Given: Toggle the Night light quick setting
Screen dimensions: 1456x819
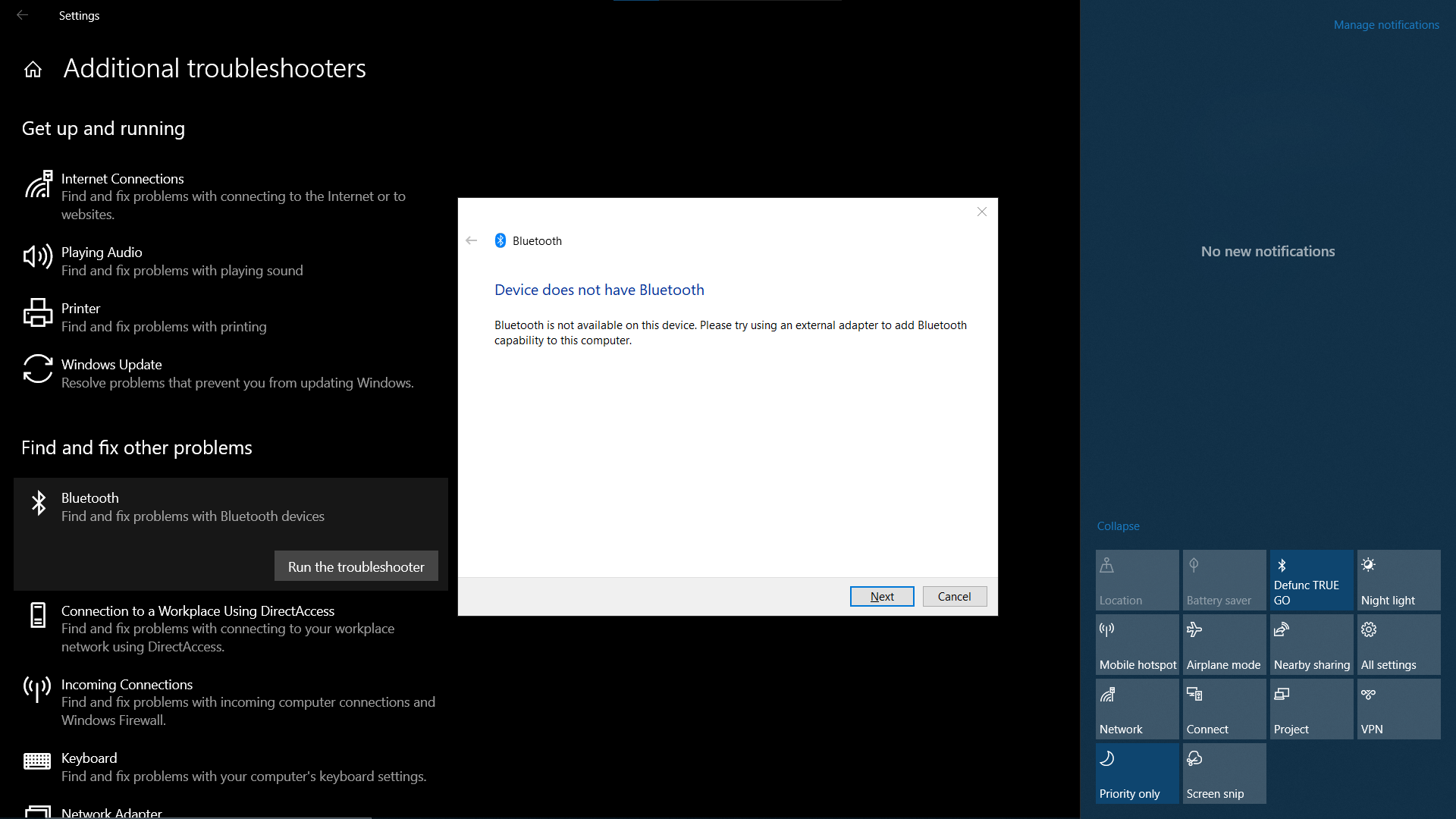Looking at the screenshot, I should click(1398, 580).
